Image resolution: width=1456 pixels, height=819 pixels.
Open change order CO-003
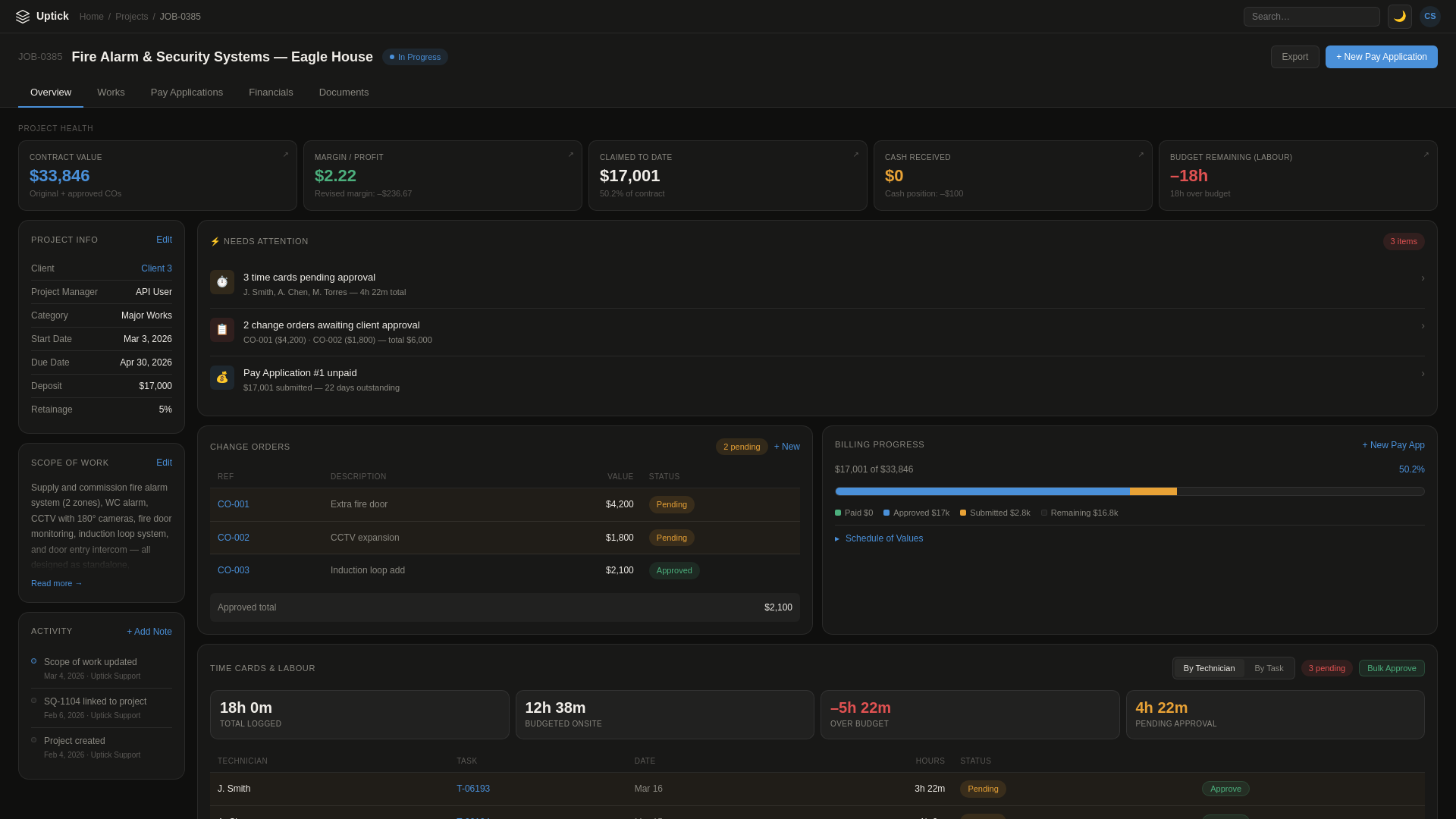tap(234, 570)
